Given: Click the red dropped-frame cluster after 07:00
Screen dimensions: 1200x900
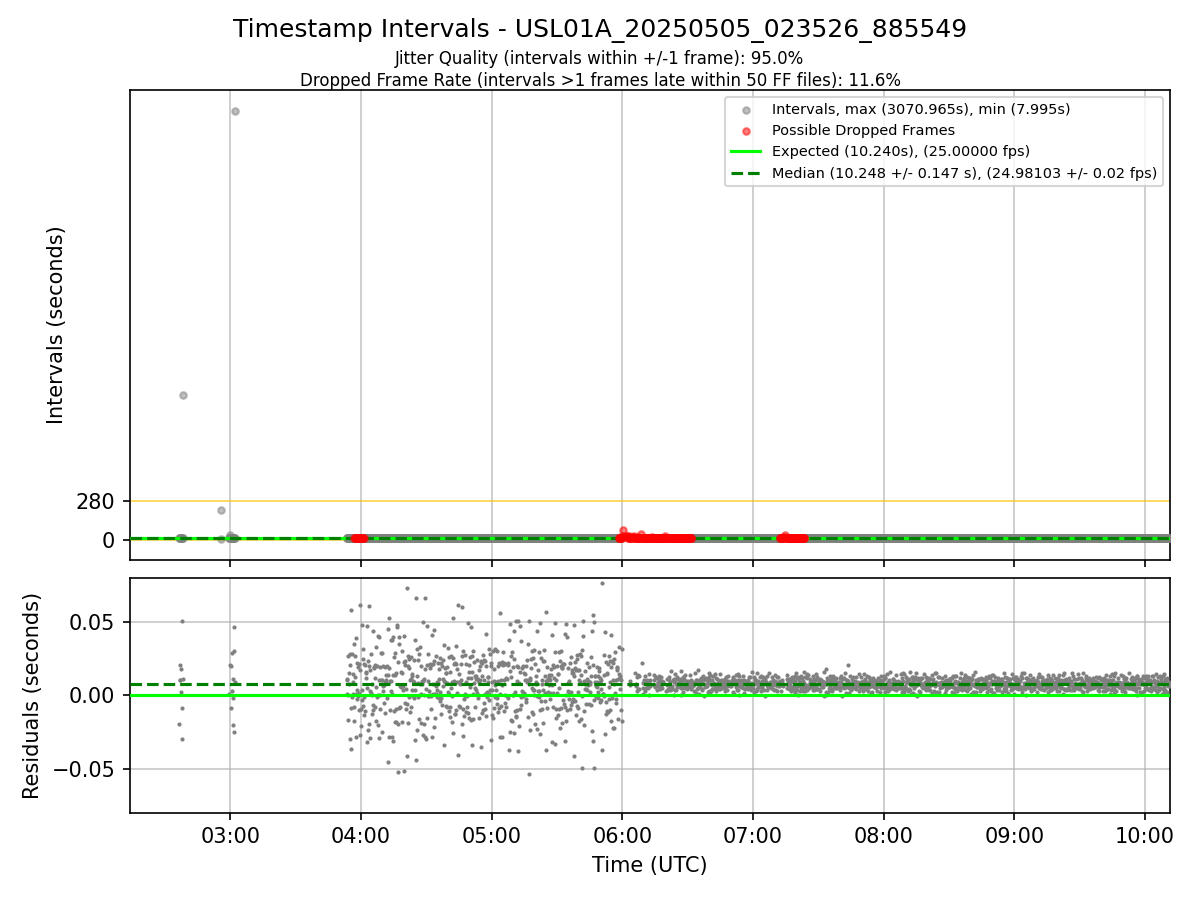Looking at the screenshot, I should click(793, 538).
